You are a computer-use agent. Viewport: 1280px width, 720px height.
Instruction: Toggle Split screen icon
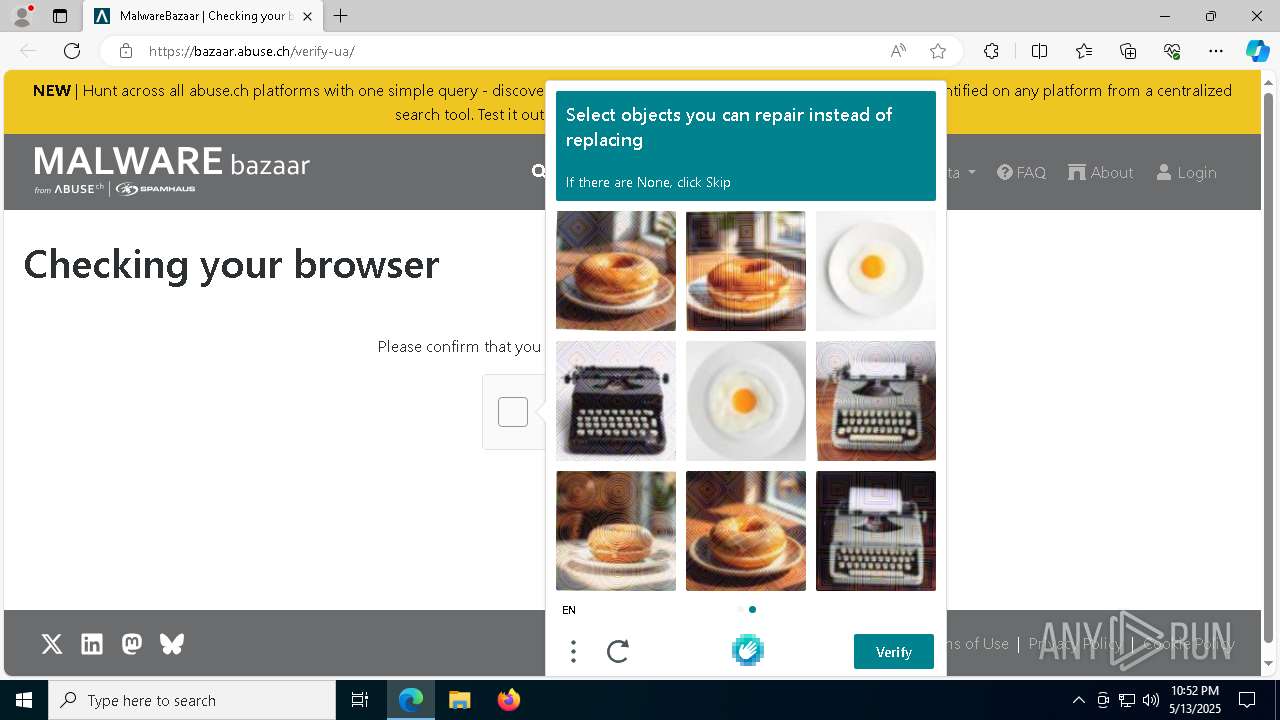(x=1039, y=51)
